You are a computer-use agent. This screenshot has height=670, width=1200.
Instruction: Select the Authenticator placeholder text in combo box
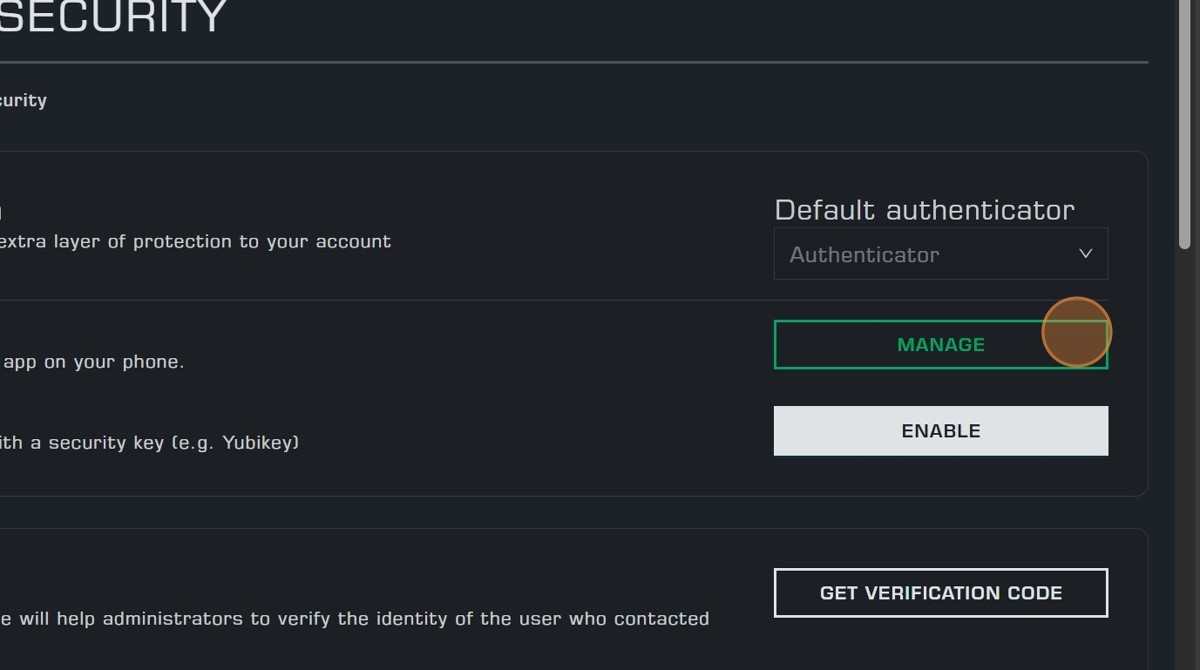coord(864,255)
